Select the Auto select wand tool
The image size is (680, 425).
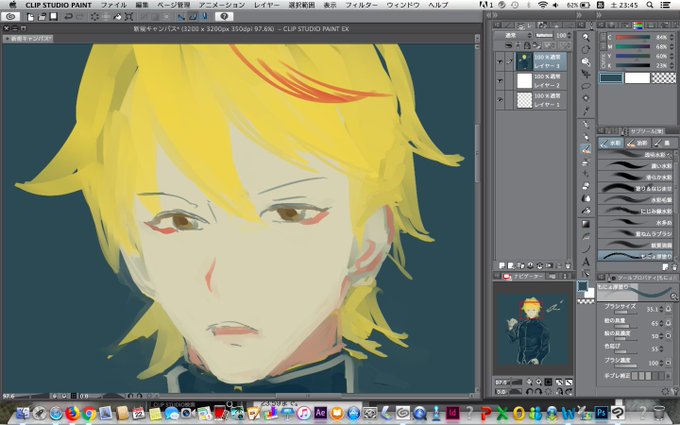[x=586, y=98]
